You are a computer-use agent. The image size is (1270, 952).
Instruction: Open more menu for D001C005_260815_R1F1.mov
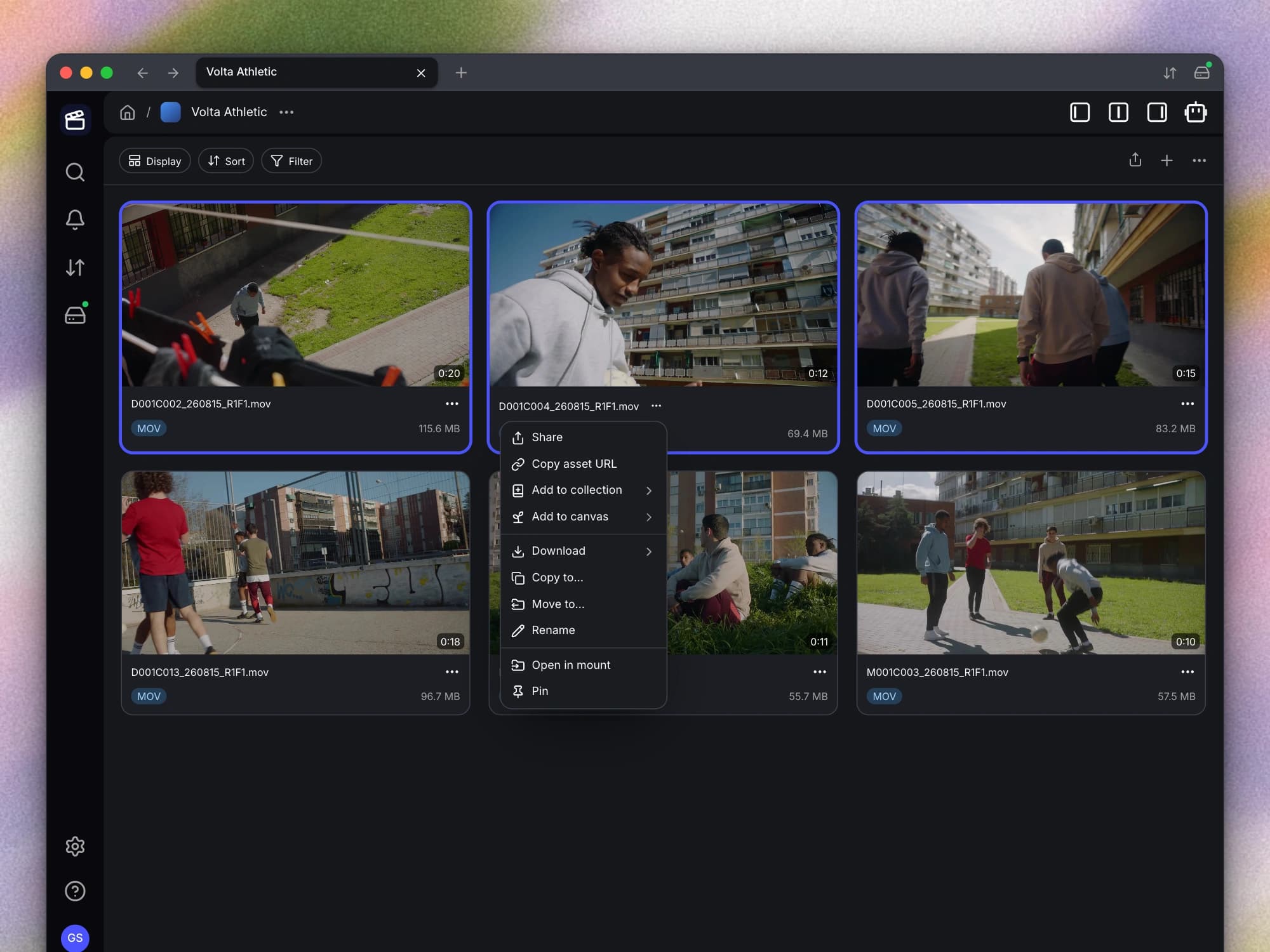click(1187, 404)
